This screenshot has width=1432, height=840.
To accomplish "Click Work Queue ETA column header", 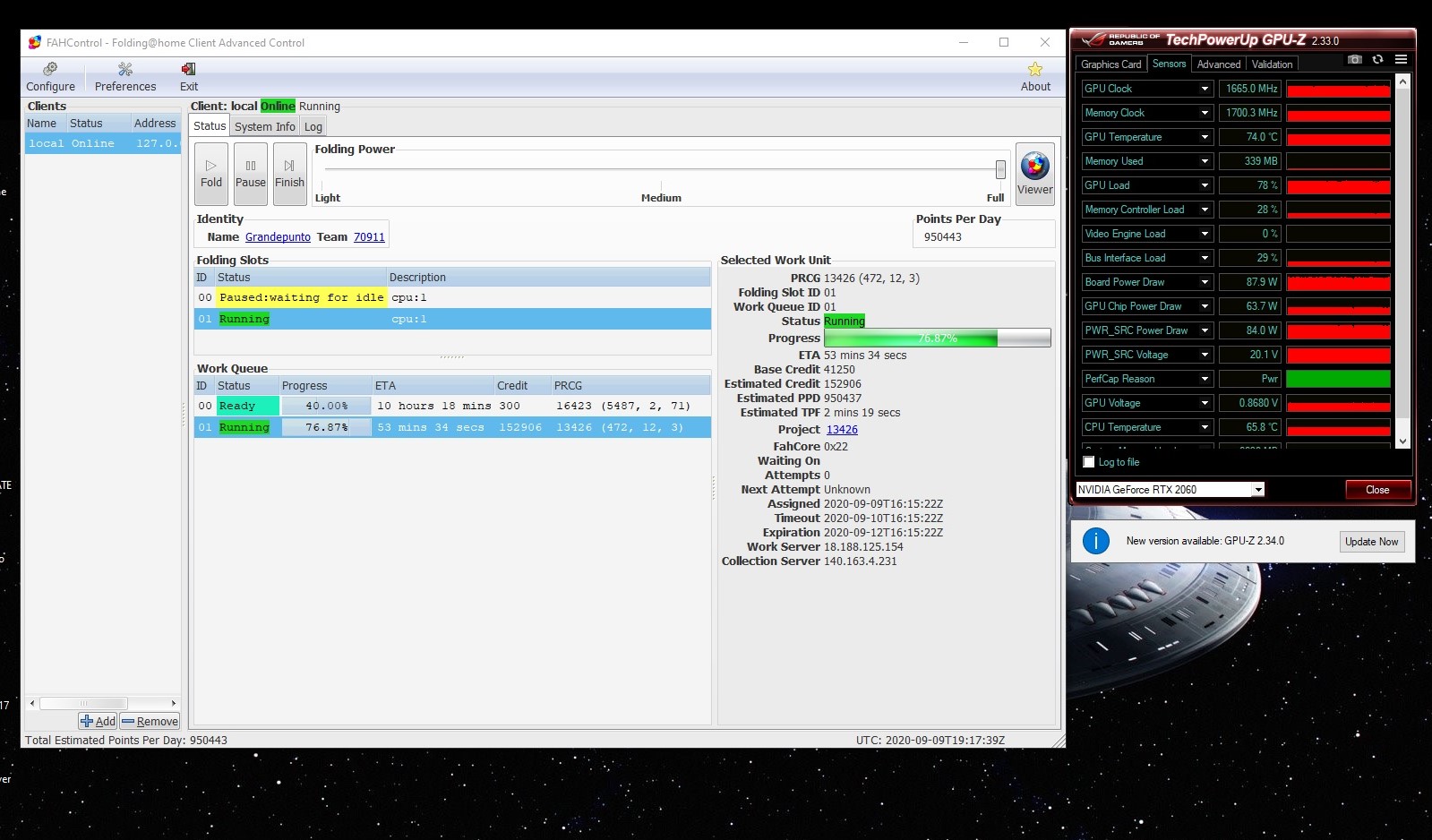I will [433, 386].
